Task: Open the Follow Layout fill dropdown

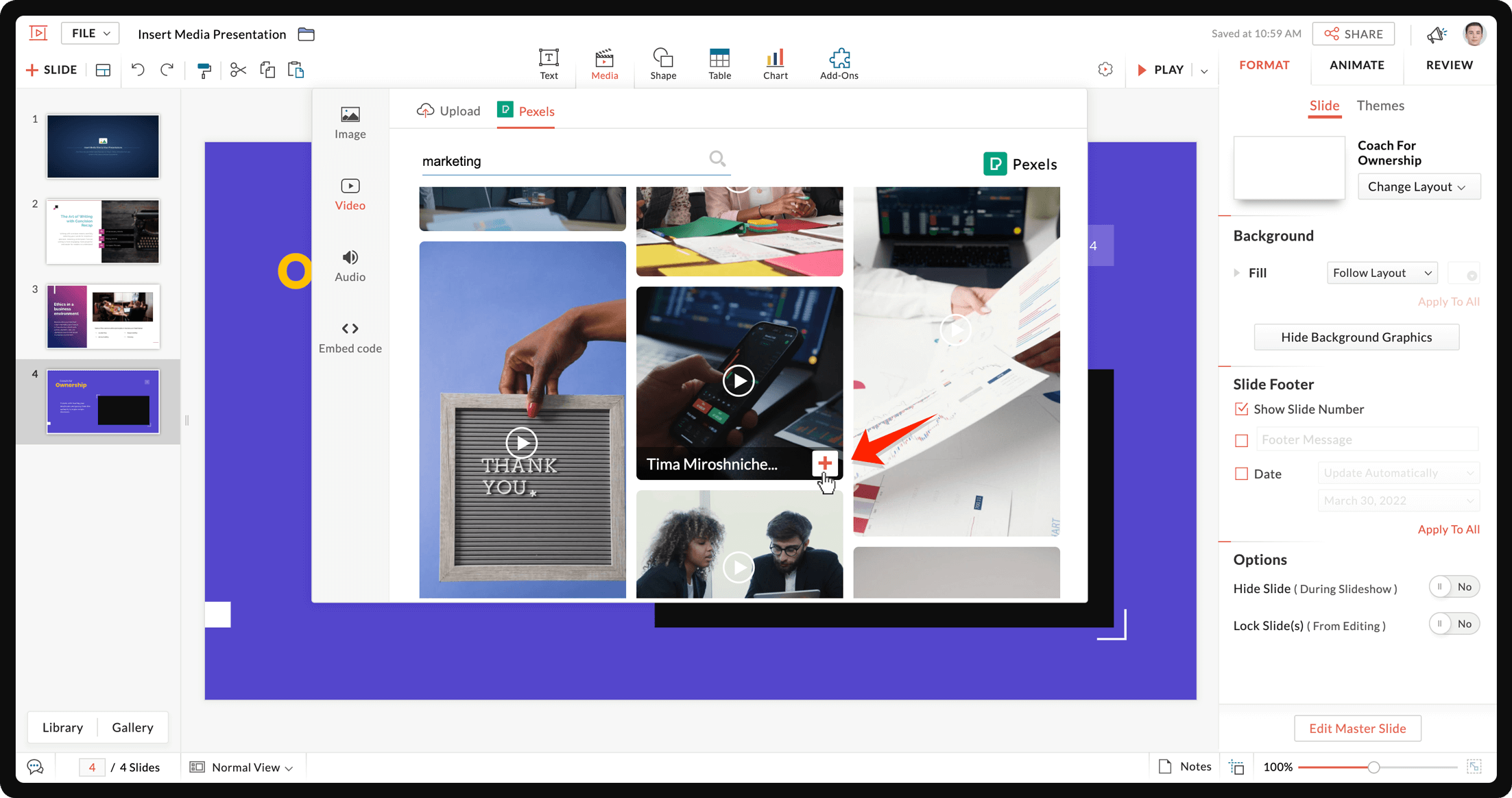Action: (1382, 273)
